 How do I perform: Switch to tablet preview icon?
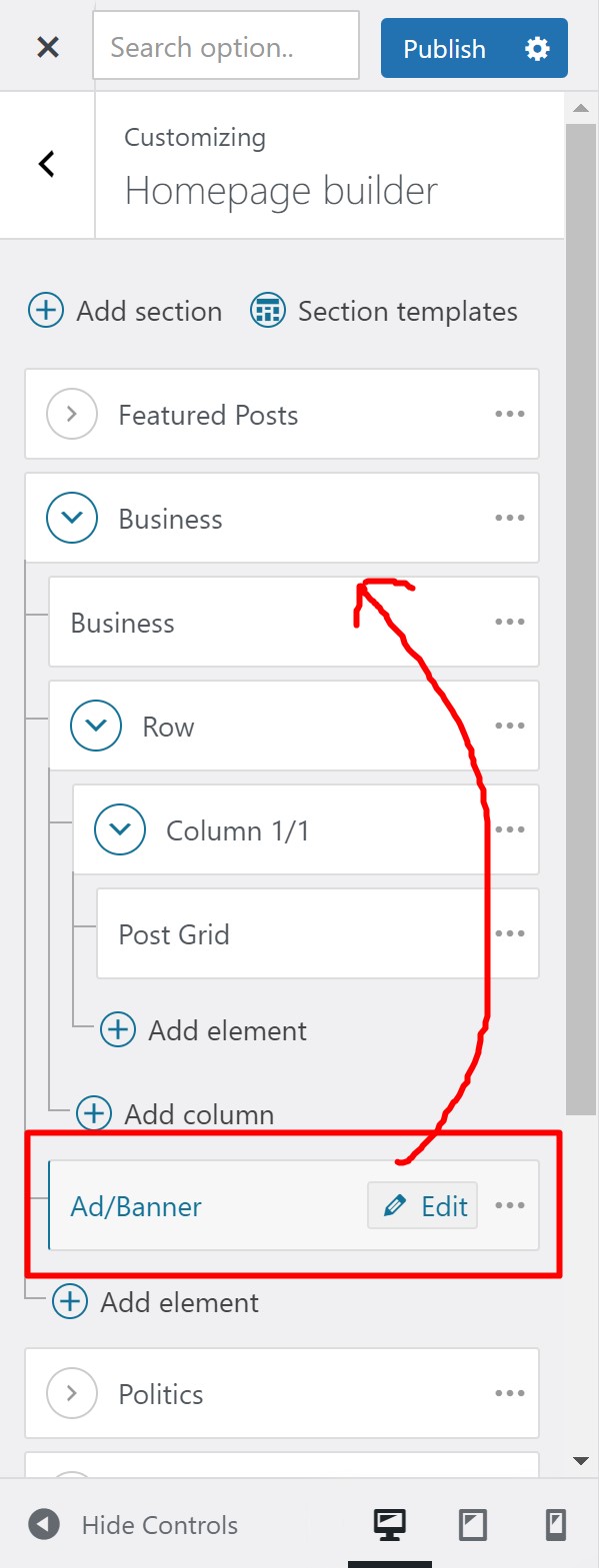pos(473,1525)
